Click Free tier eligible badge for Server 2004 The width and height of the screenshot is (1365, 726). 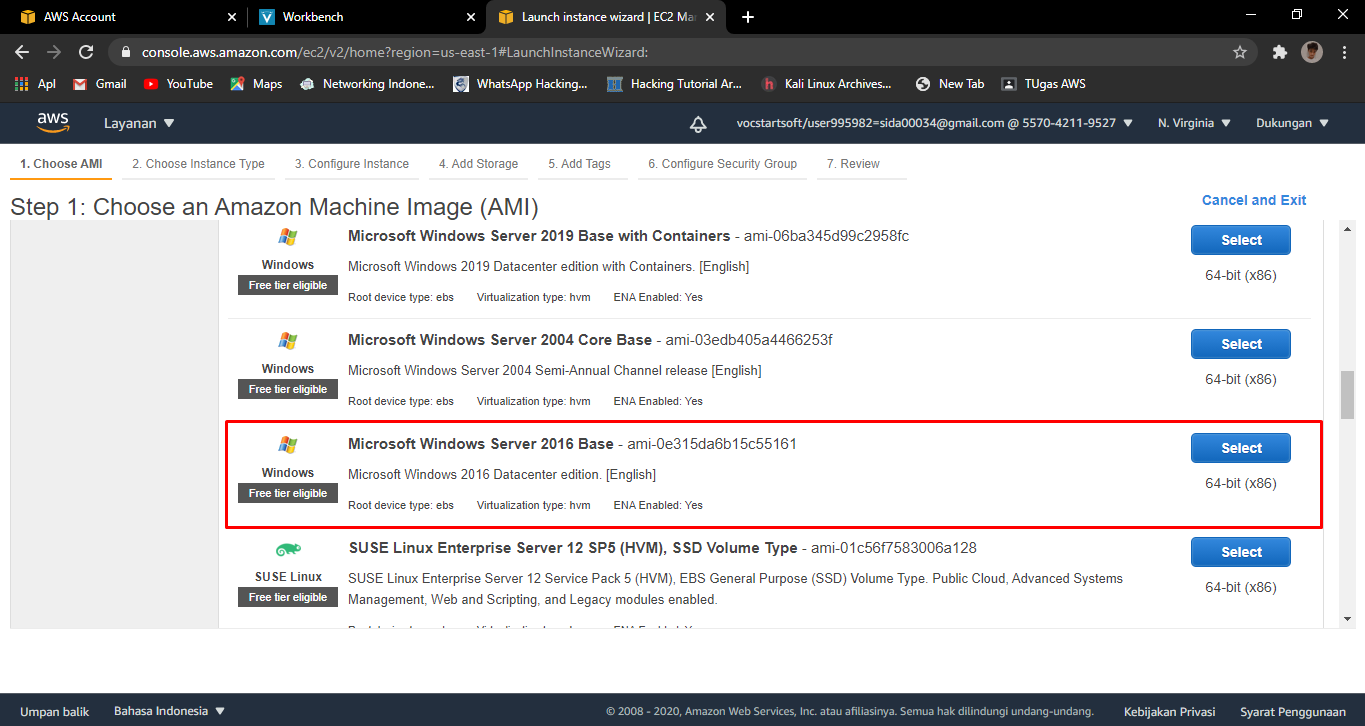pos(288,389)
